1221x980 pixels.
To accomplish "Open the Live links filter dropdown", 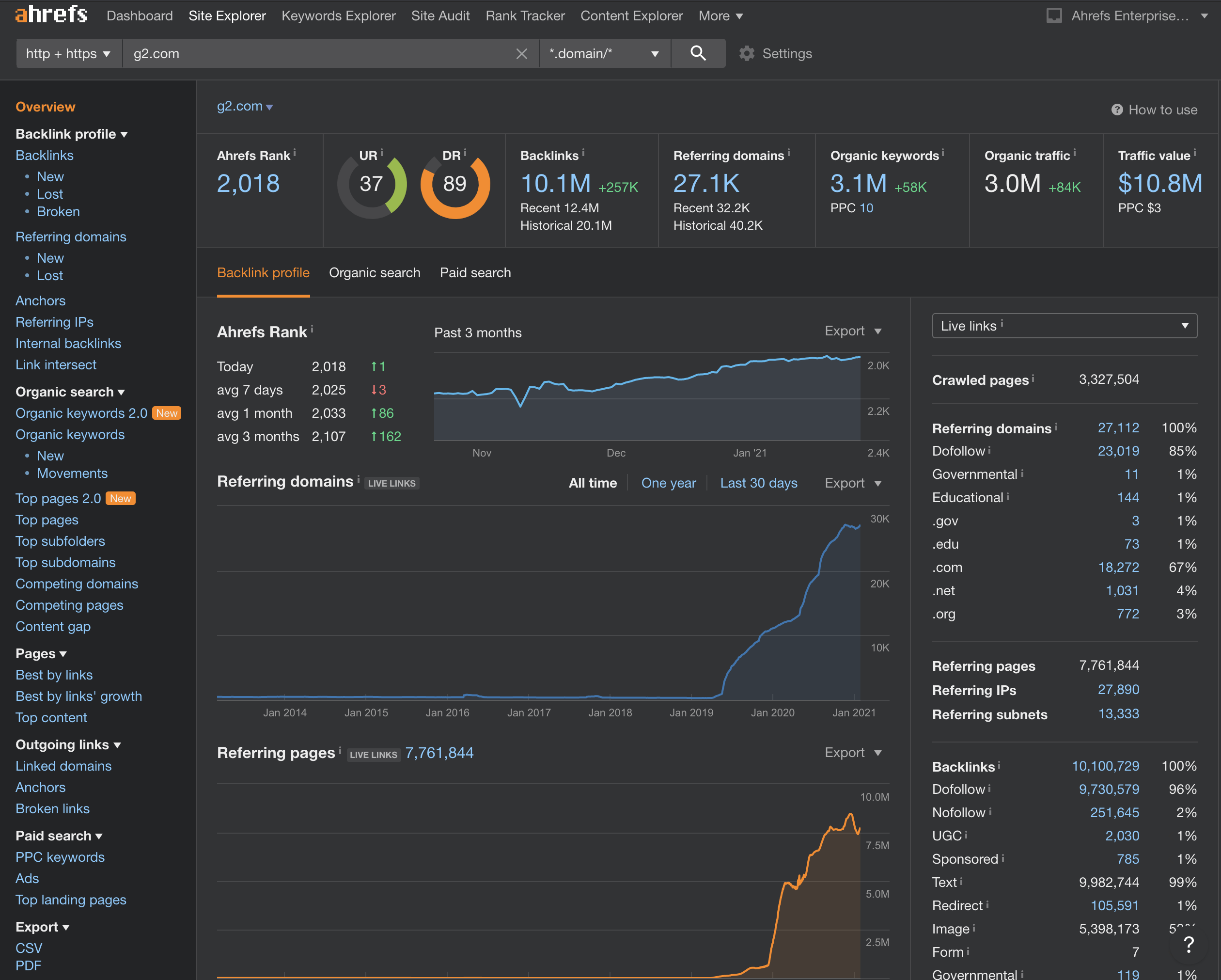I will coord(1064,326).
